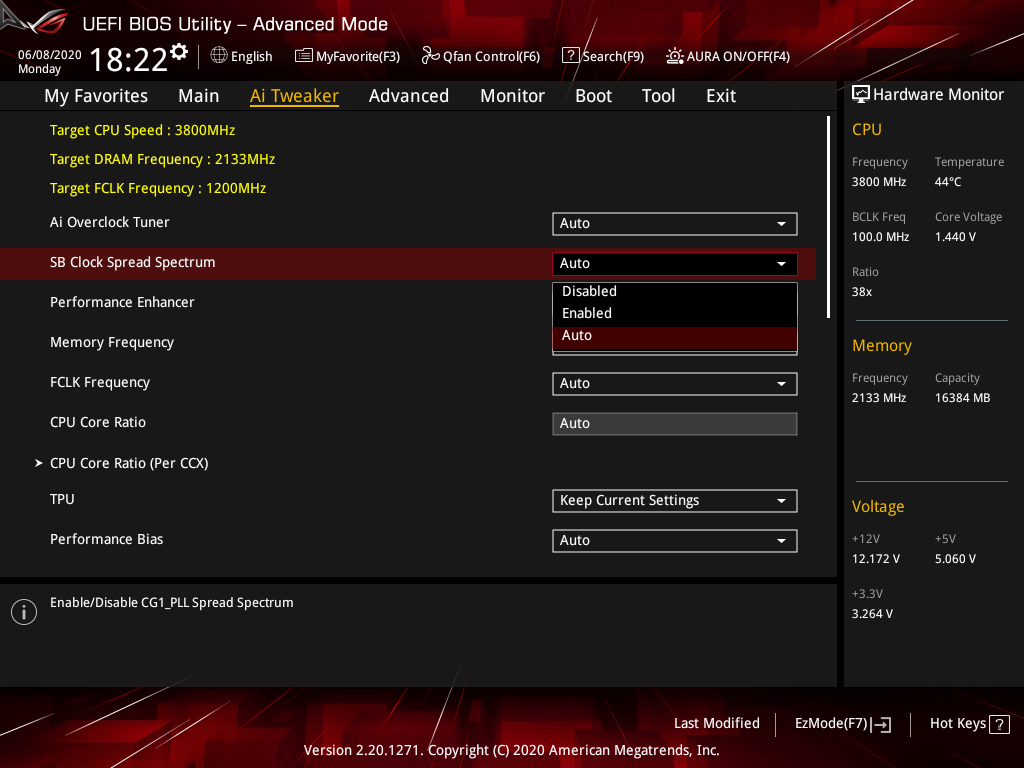Open Search(F9)
Screen dimensions: 1024x768
click(x=603, y=56)
